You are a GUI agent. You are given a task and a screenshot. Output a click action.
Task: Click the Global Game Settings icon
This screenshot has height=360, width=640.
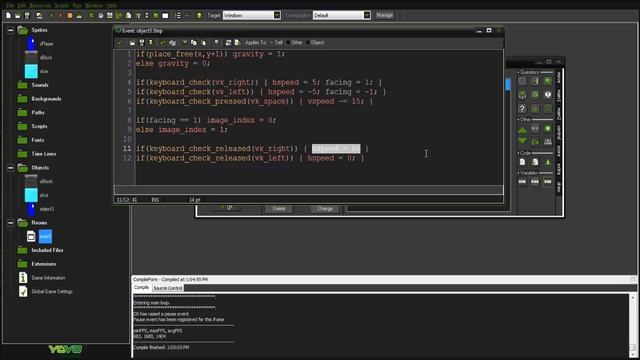(23, 291)
